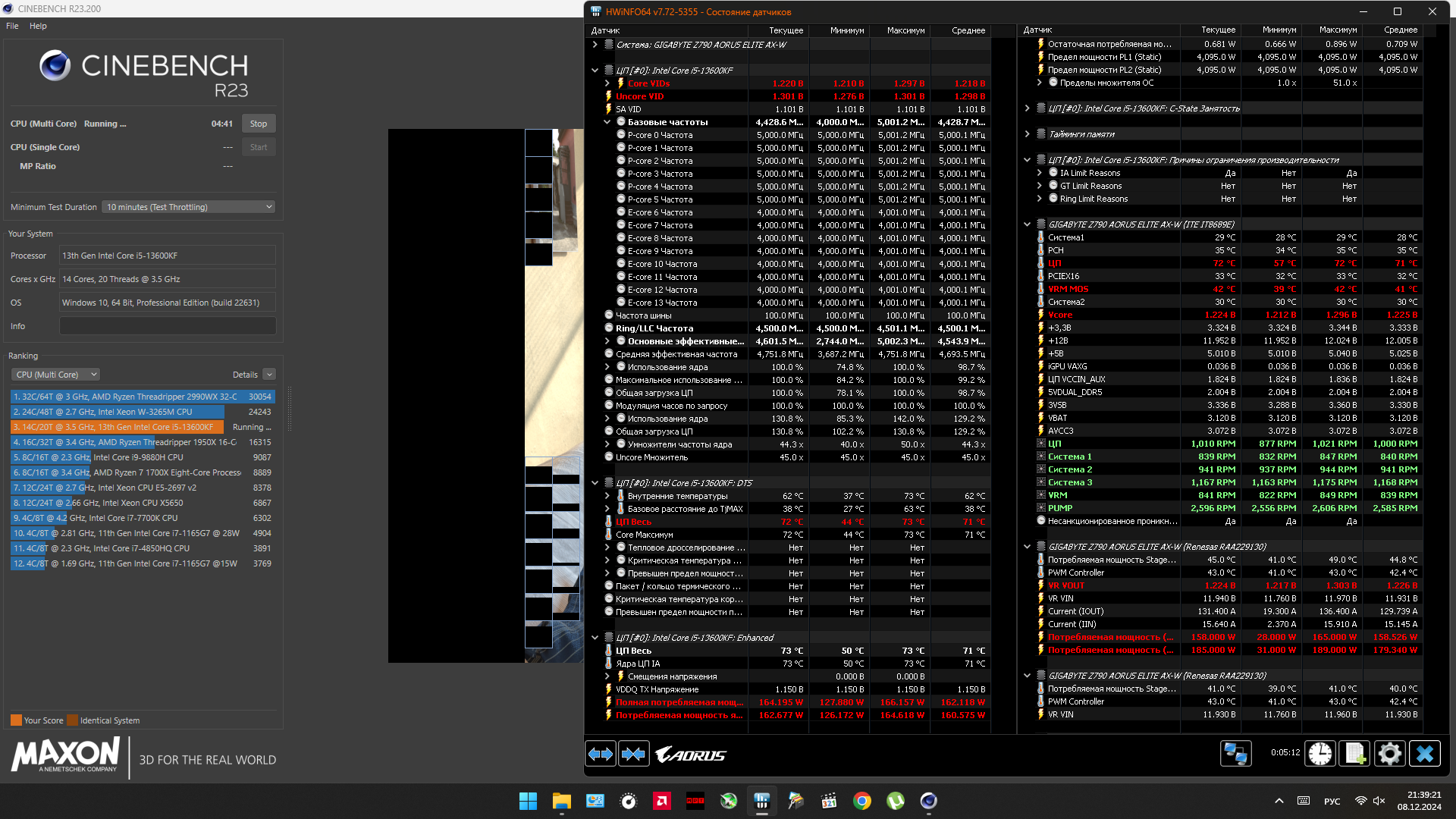
Task: Expand the Core VIDs sensor row
Action: (607, 83)
